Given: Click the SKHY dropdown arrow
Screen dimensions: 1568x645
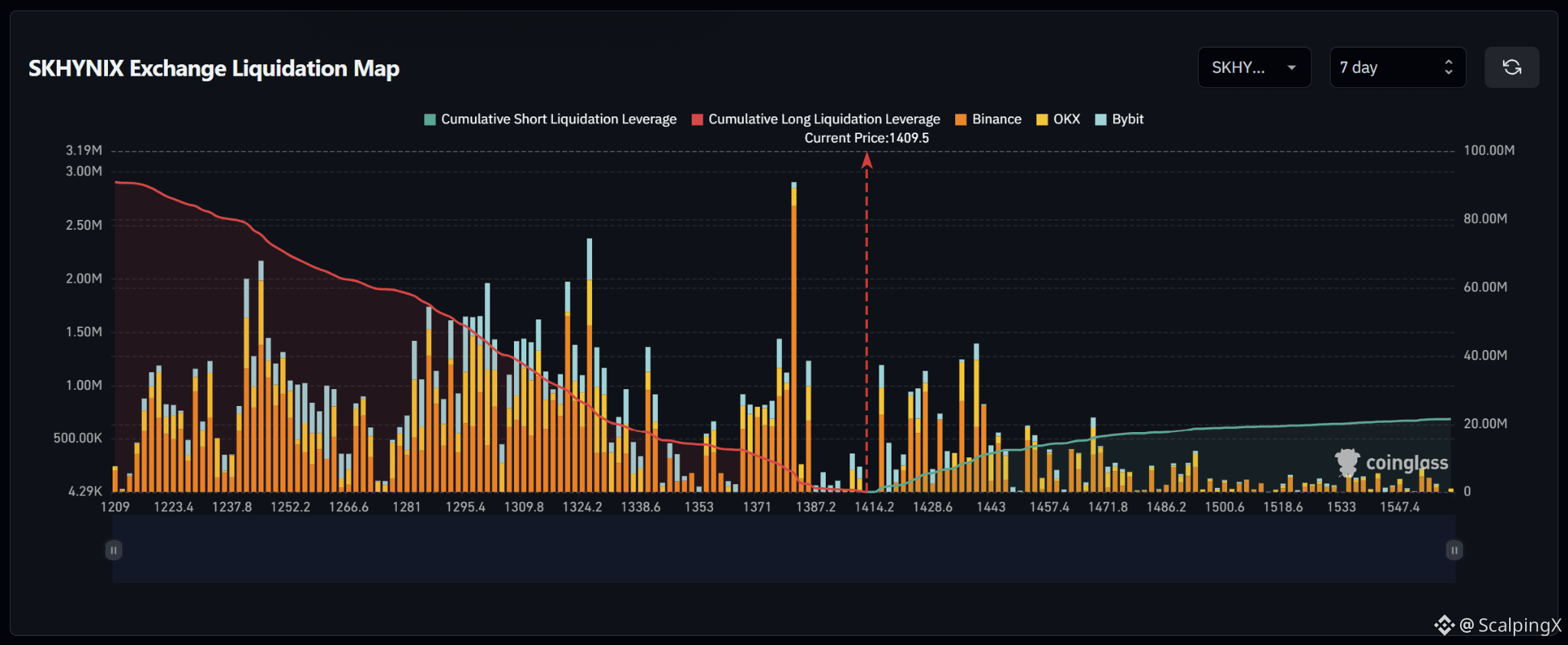Looking at the screenshot, I should coord(1291,67).
